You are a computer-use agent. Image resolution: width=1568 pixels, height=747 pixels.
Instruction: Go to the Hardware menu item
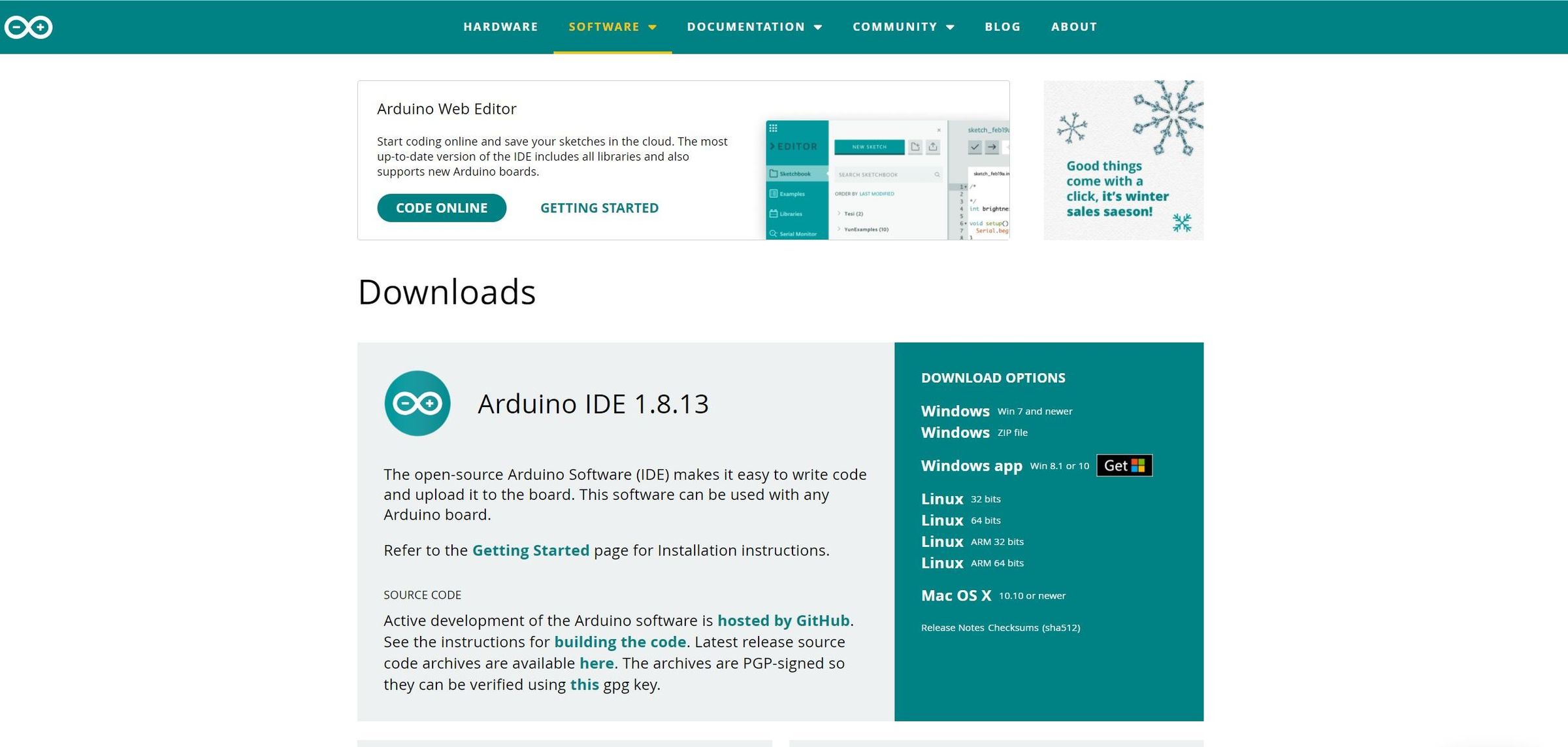point(500,27)
